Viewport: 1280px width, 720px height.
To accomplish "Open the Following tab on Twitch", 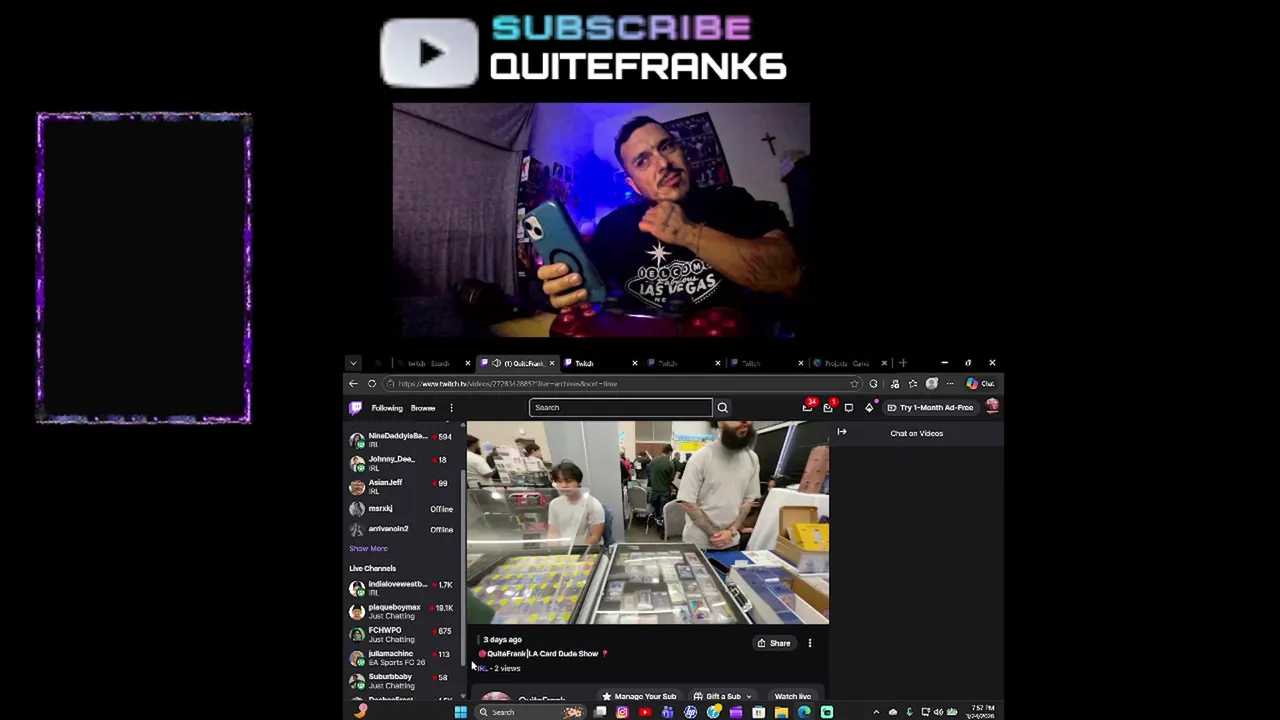I will tap(387, 408).
